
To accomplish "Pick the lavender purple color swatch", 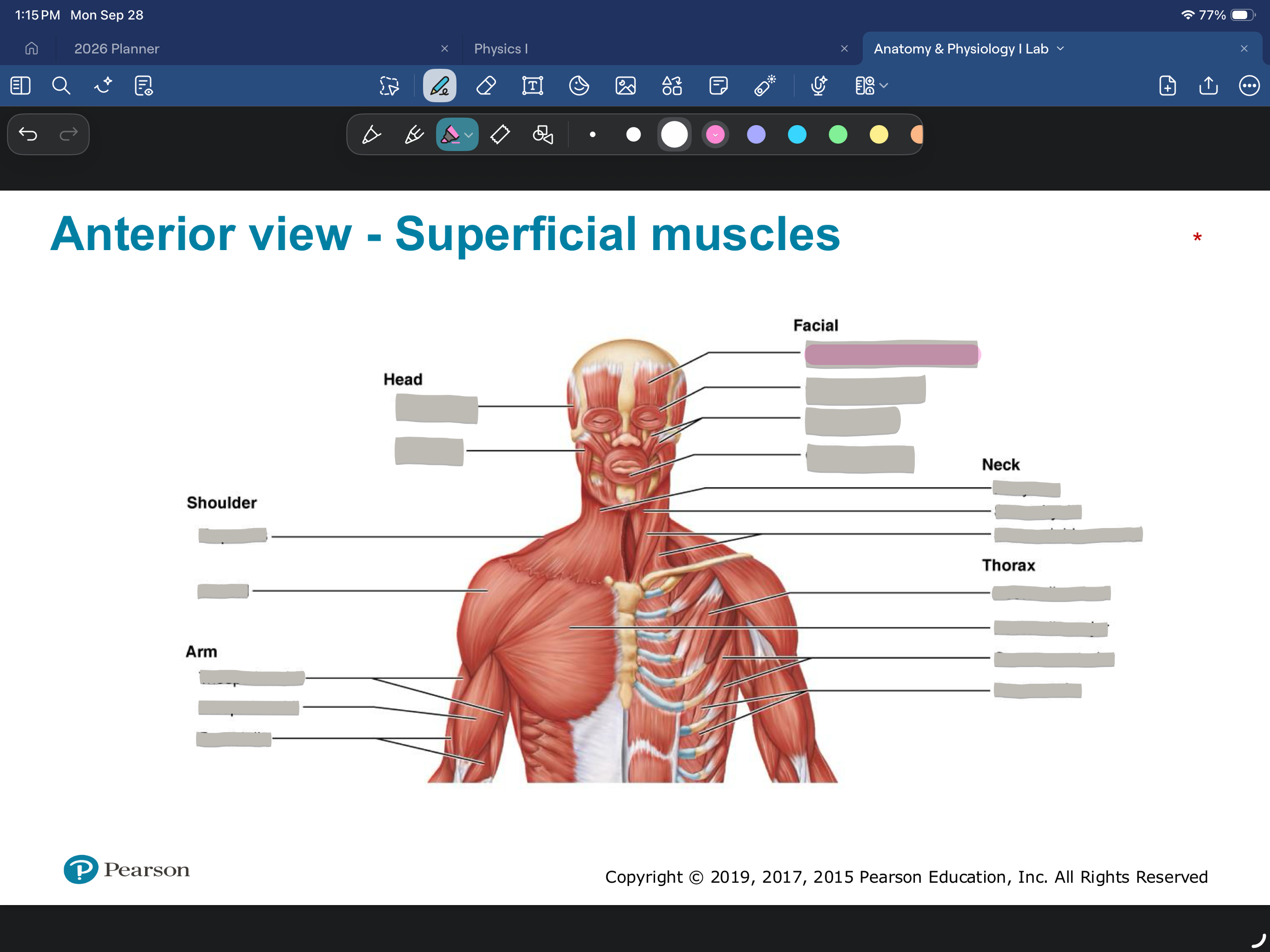I will click(756, 135).
